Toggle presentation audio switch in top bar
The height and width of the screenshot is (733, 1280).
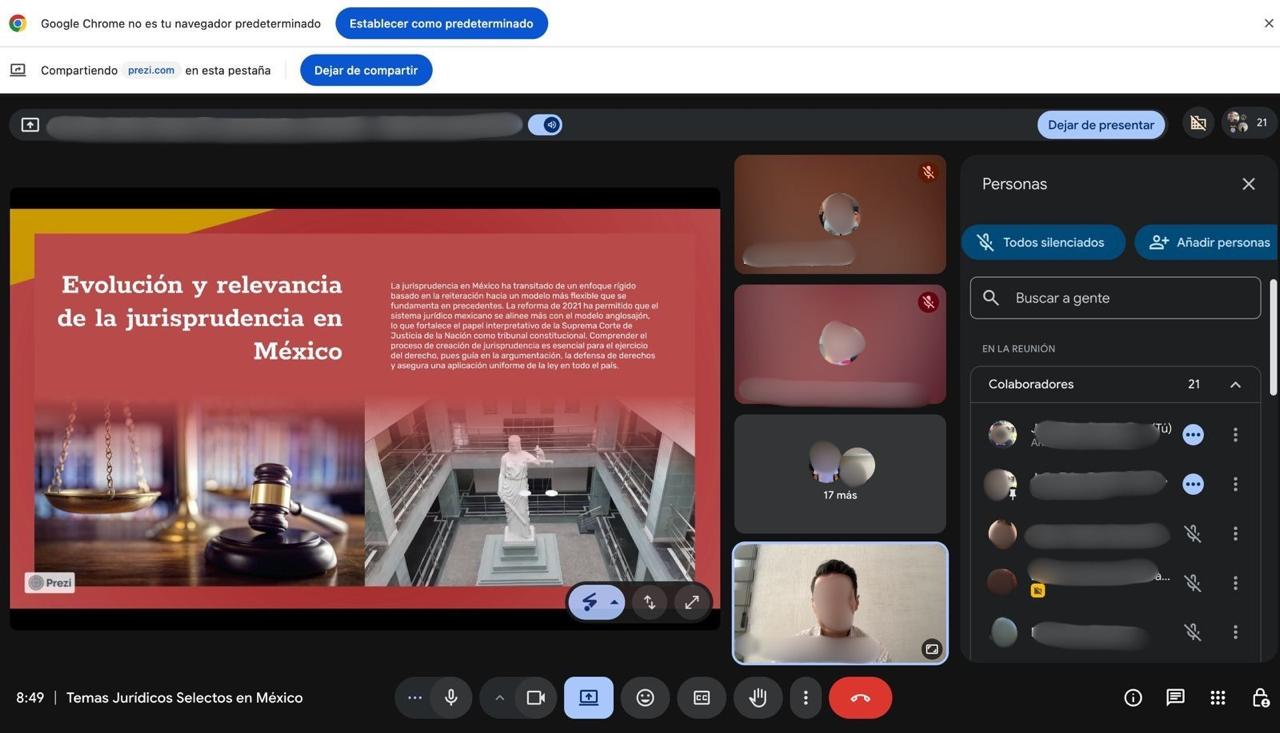click(x=545, y=125)
